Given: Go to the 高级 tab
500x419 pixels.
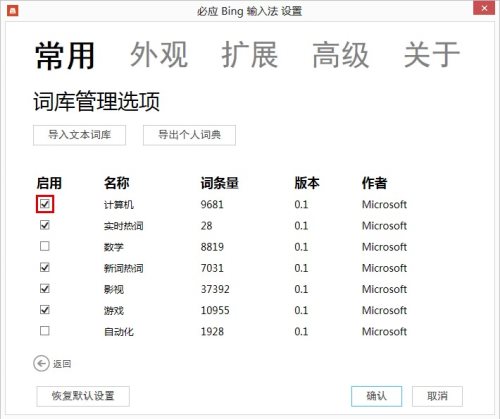Looking at the screenshot, I should click(x=341, y=55).
